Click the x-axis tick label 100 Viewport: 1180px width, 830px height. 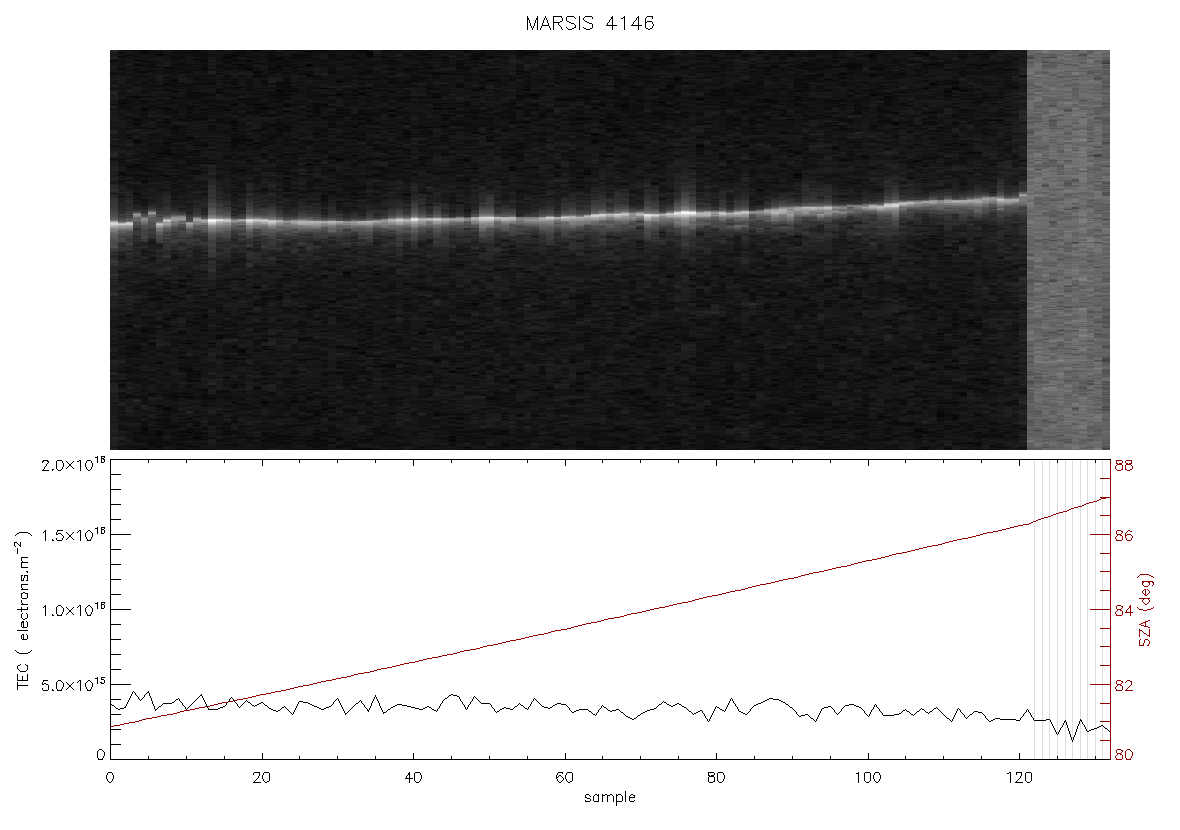[x=868, y=777]
